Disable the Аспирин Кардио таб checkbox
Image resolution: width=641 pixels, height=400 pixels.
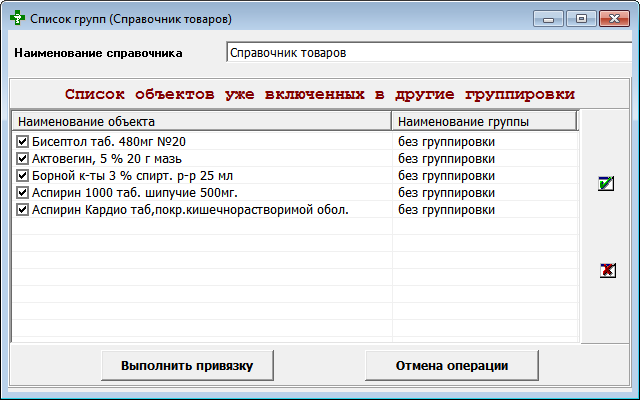point(22,210)
